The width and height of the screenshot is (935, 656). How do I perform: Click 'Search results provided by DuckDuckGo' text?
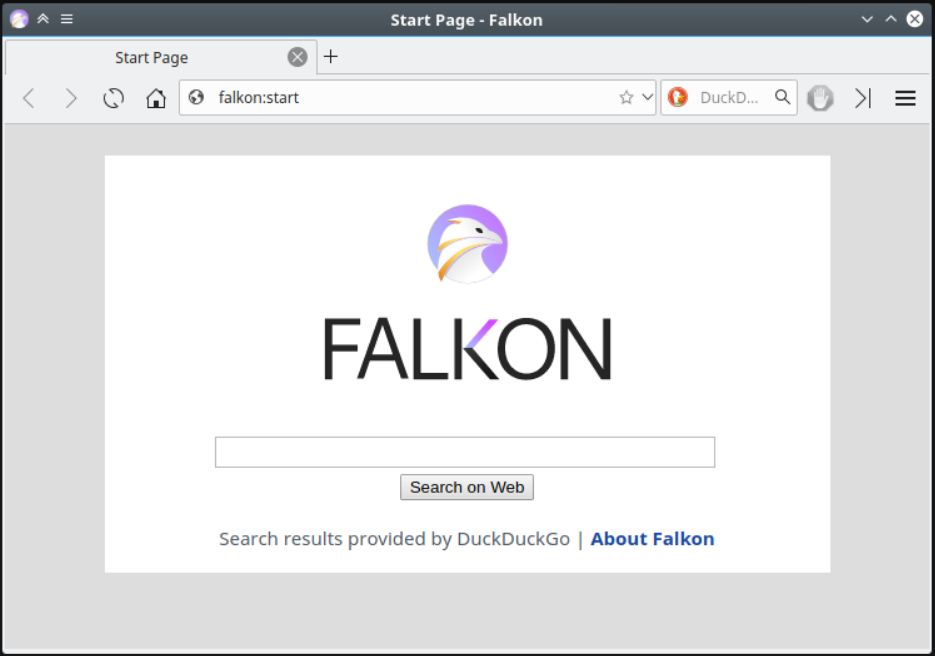[x=394, y=539]
